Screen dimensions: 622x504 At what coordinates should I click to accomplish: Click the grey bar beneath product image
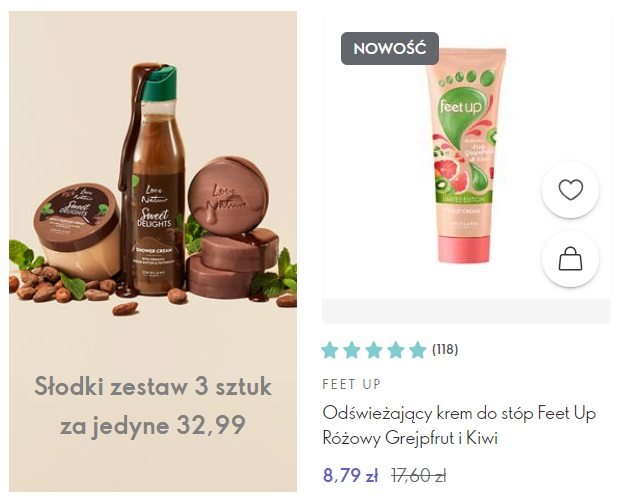click(x=466, y=311)
